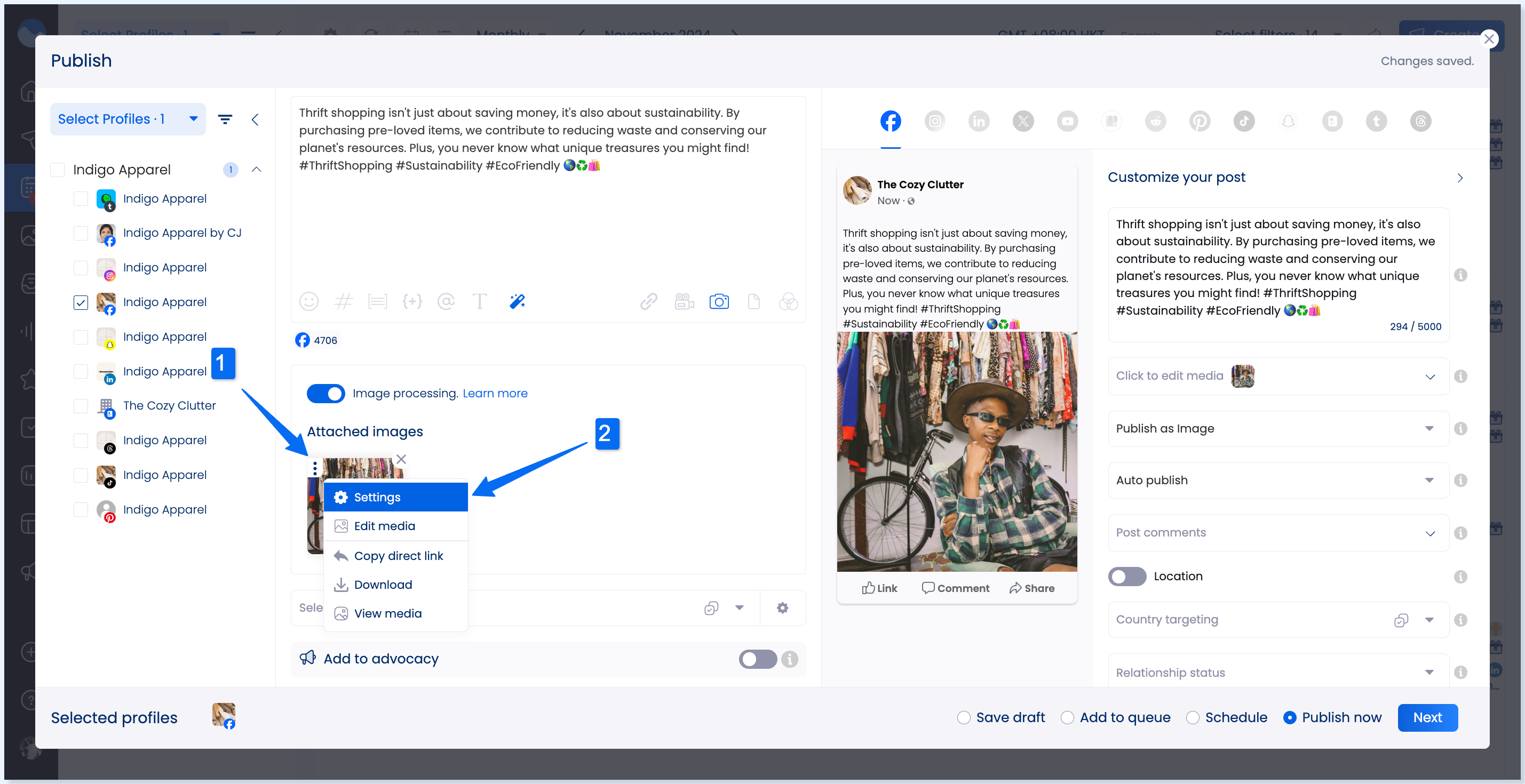Switch preview to the Pinterest tab
1525x784 pixels.
click(x=1200, y=121)
